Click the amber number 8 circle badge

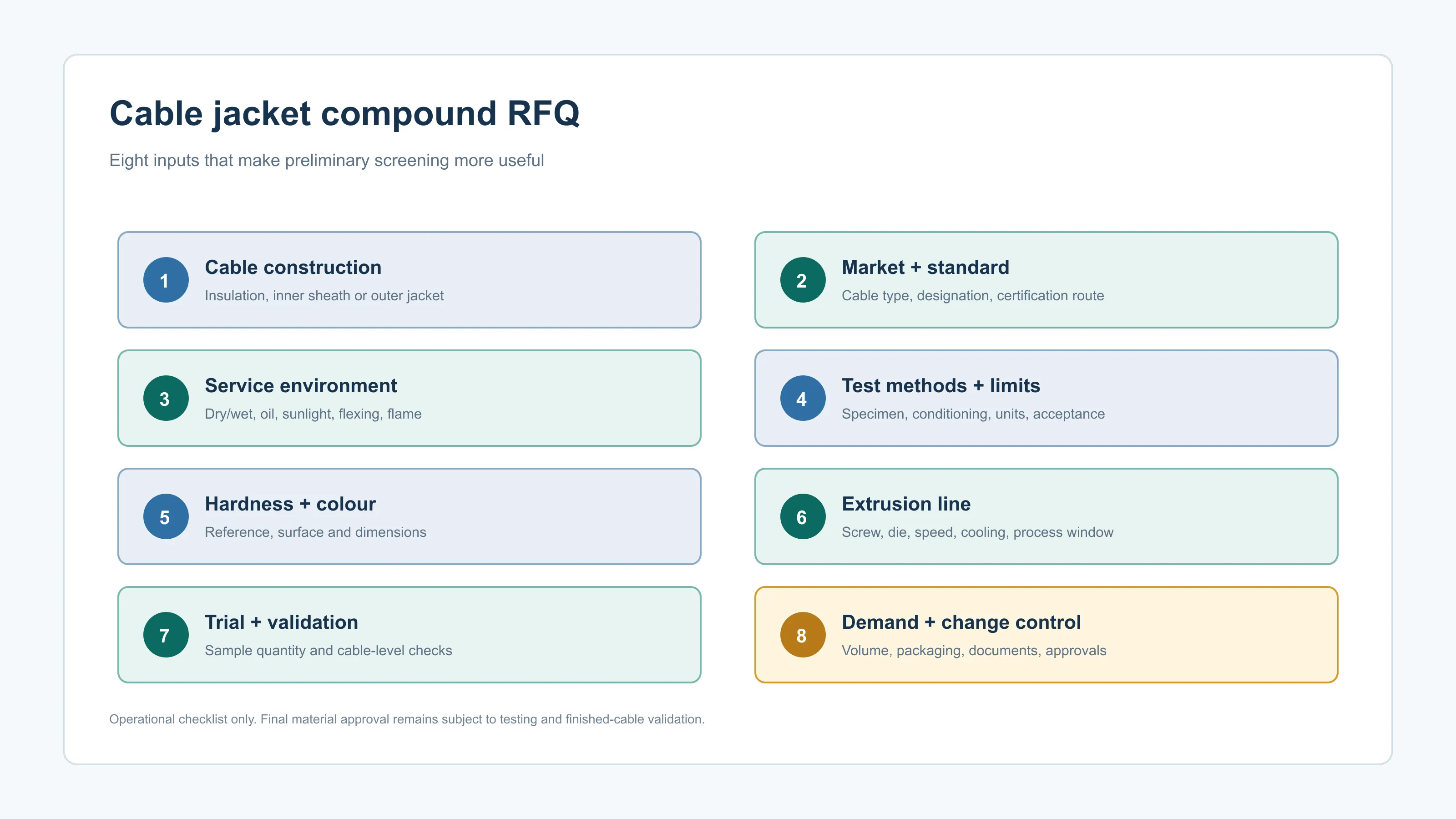click(803, 634)
